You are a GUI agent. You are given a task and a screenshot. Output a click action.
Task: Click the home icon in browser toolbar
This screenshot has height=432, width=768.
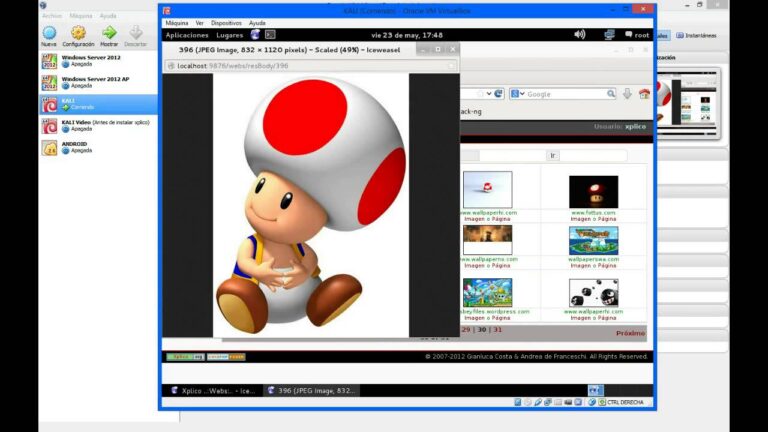[644, 94]
